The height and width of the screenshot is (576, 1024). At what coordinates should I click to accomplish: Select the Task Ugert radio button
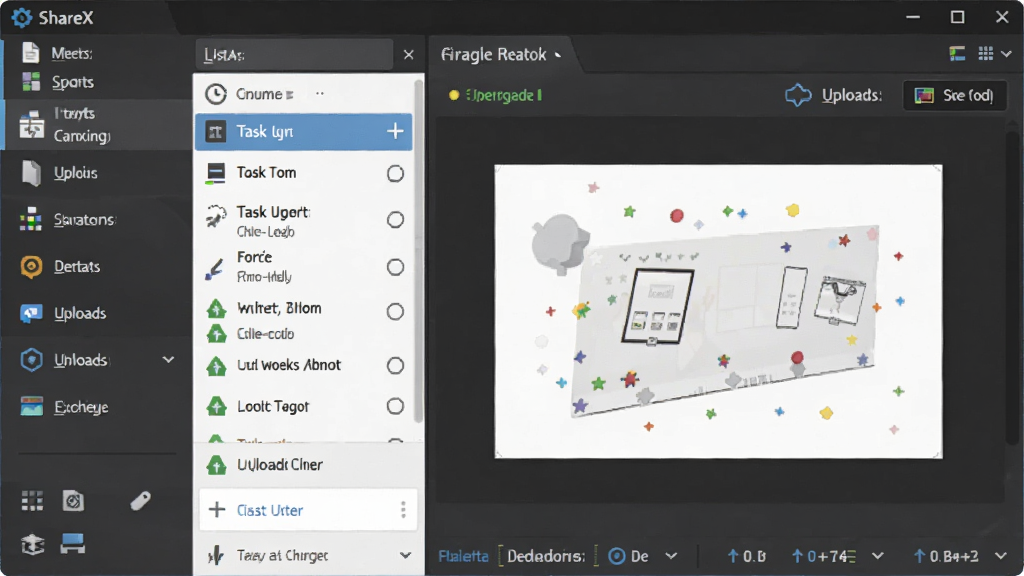coord(395,220)
